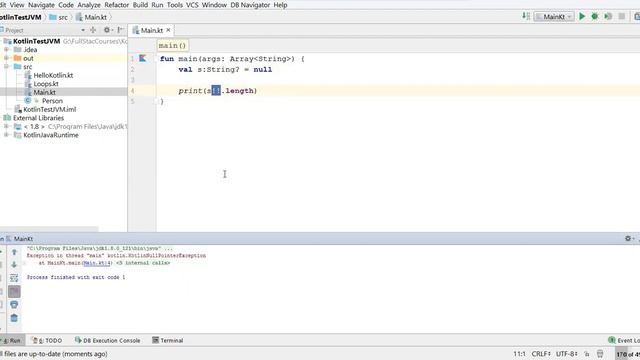Open the DB Navigator menu
Viewport: 640px width, 360px height.
click(250, 5)
